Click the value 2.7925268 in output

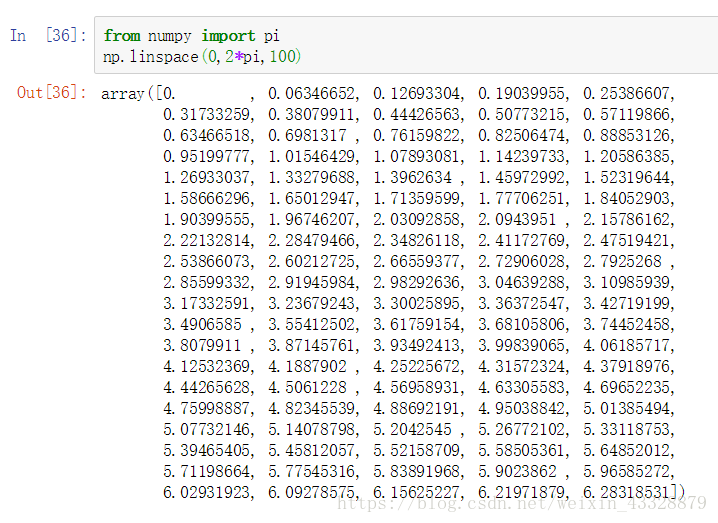click(x=622, y=262)
